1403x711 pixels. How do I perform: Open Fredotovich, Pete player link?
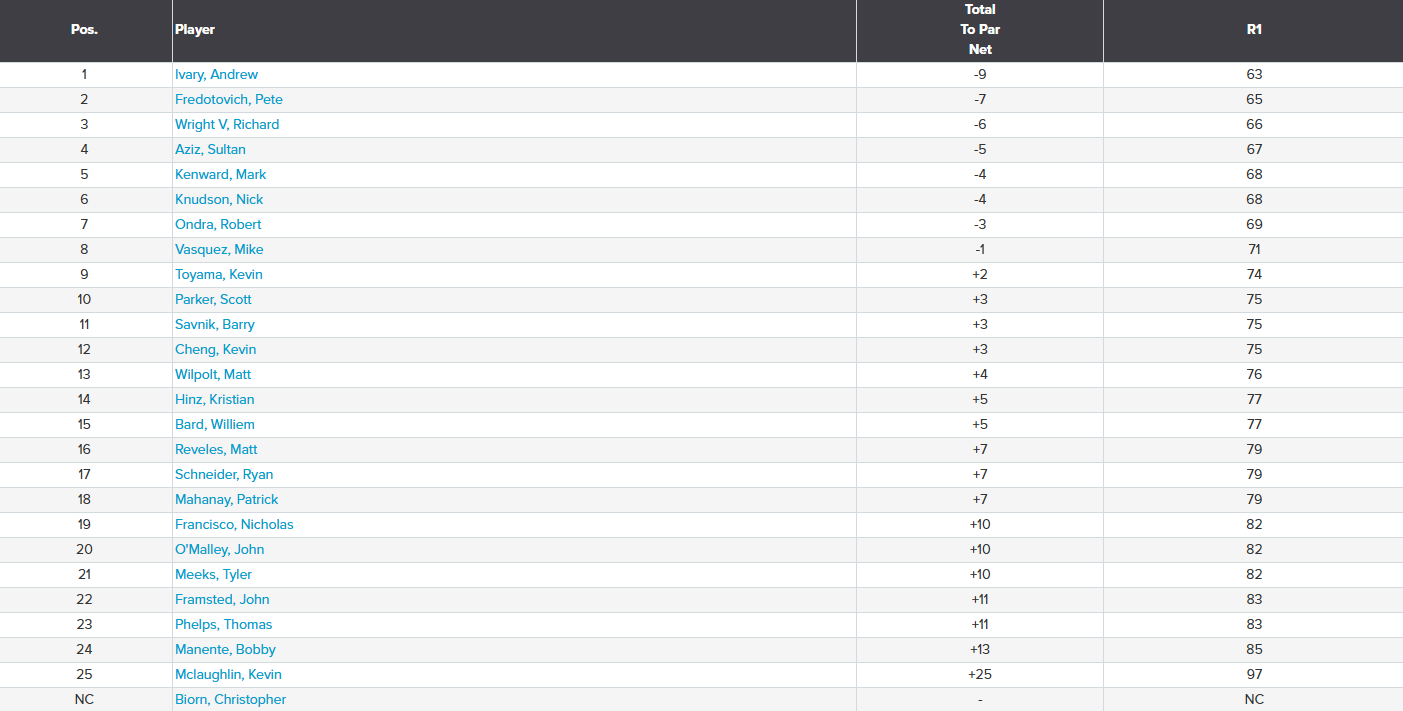[x=229, y=100]
